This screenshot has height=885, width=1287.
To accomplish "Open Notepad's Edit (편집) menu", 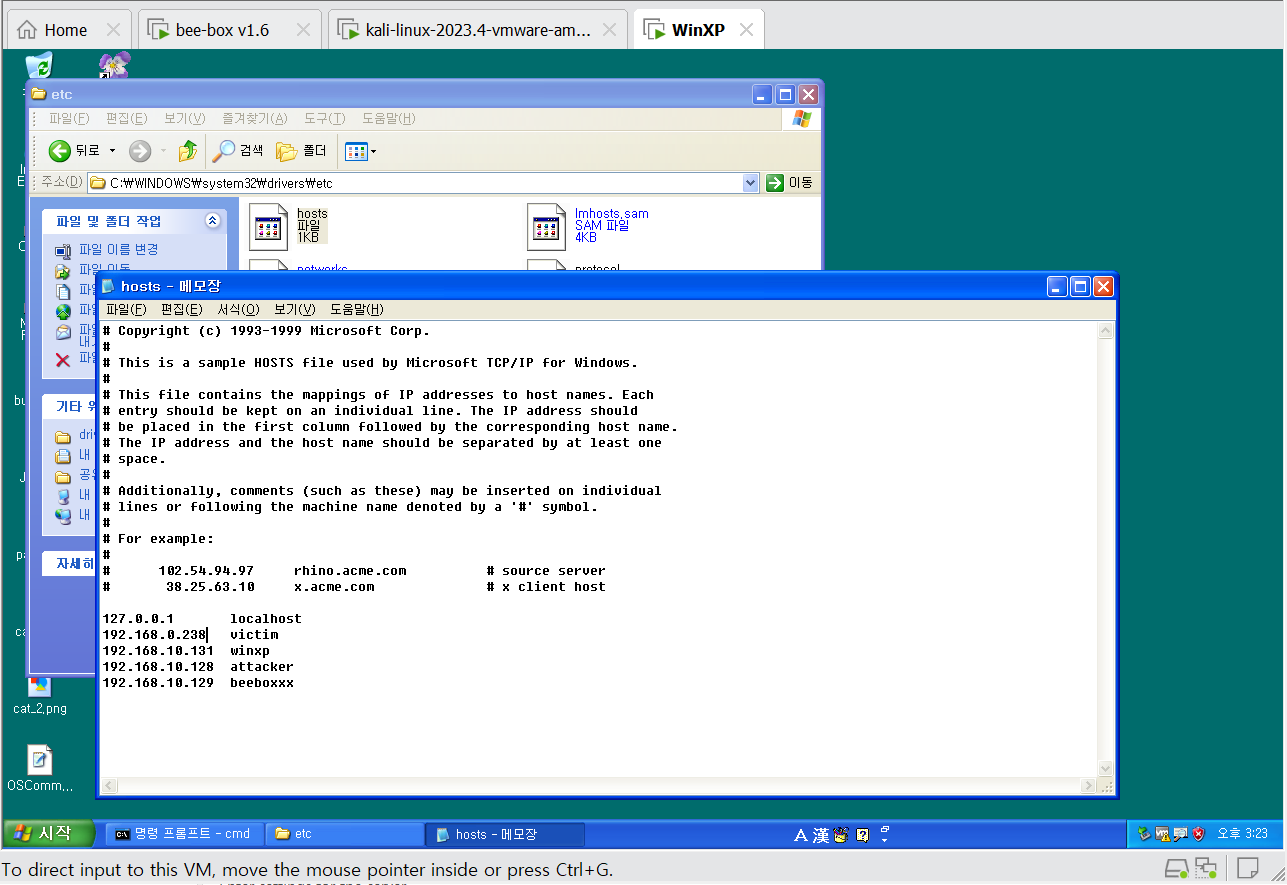I will tap(181, 309).
